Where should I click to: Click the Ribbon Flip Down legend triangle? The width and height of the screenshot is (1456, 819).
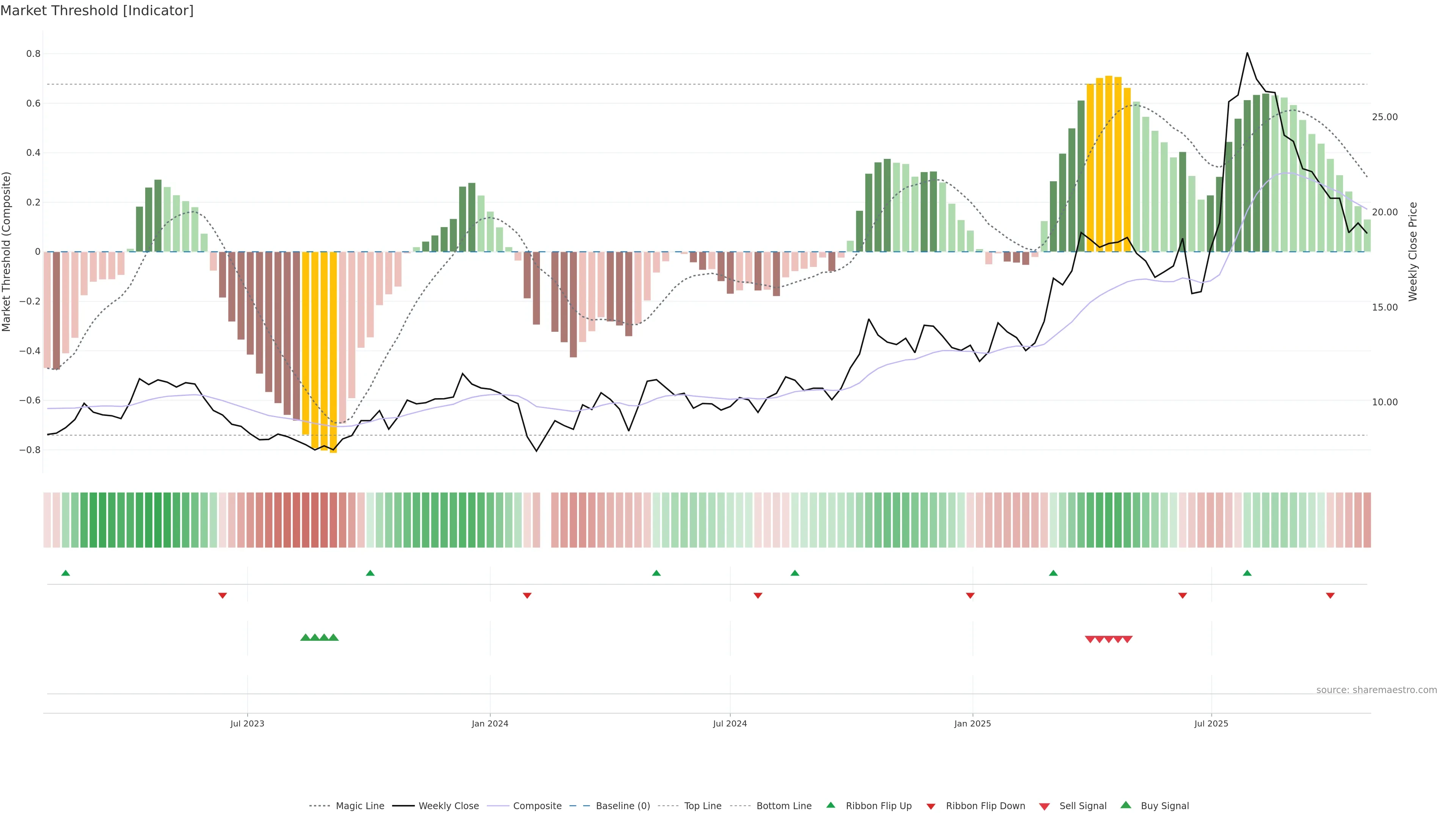(x=931, y=806)
